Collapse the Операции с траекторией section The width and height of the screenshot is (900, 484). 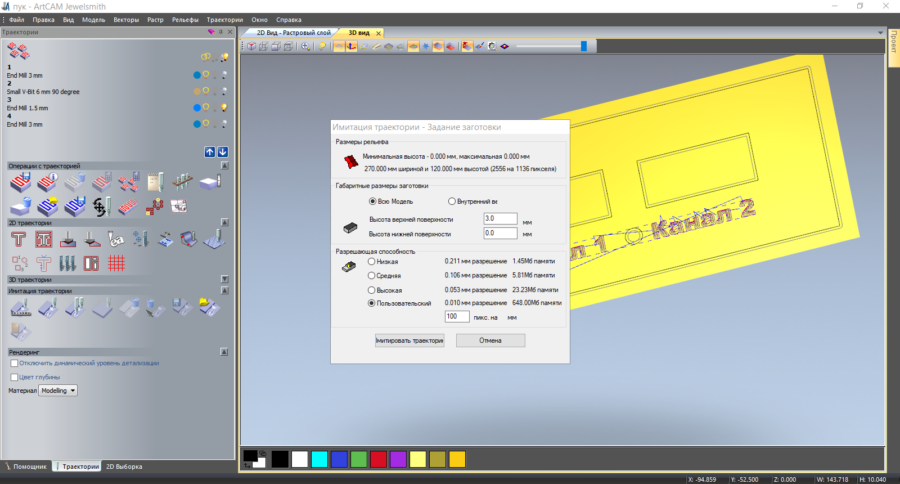224,166
